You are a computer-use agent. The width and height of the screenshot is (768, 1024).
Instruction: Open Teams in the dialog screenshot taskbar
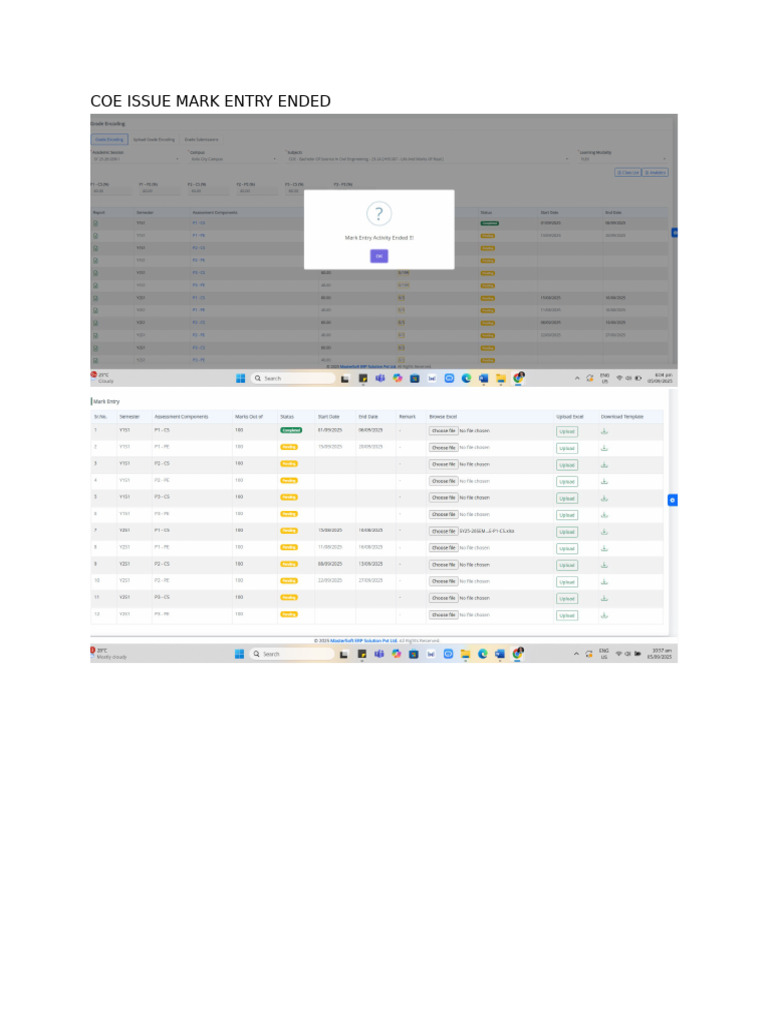(x=380, y=378)
